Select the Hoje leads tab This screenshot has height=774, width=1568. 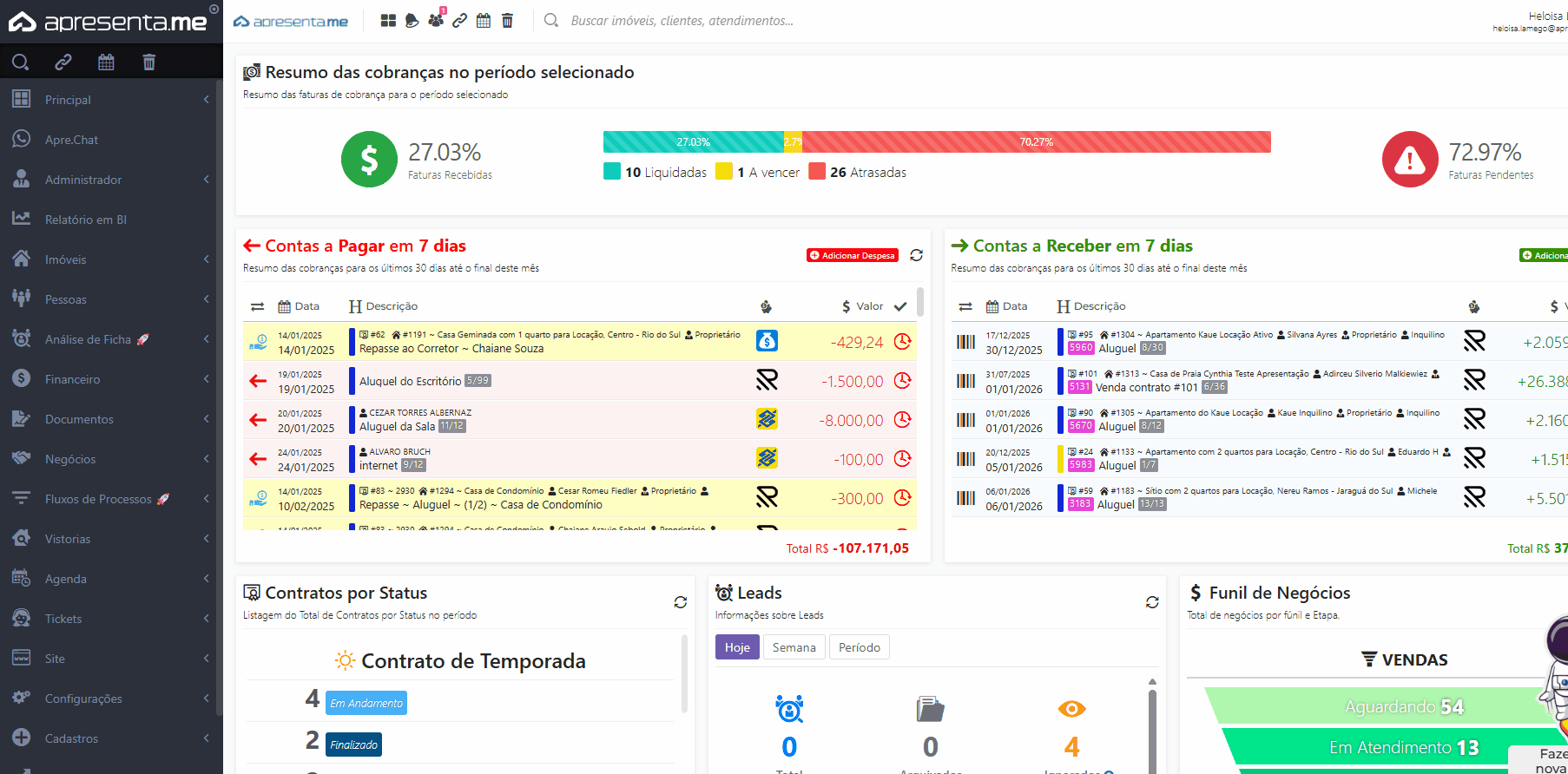pyautogui.click(x=737, y=647)
